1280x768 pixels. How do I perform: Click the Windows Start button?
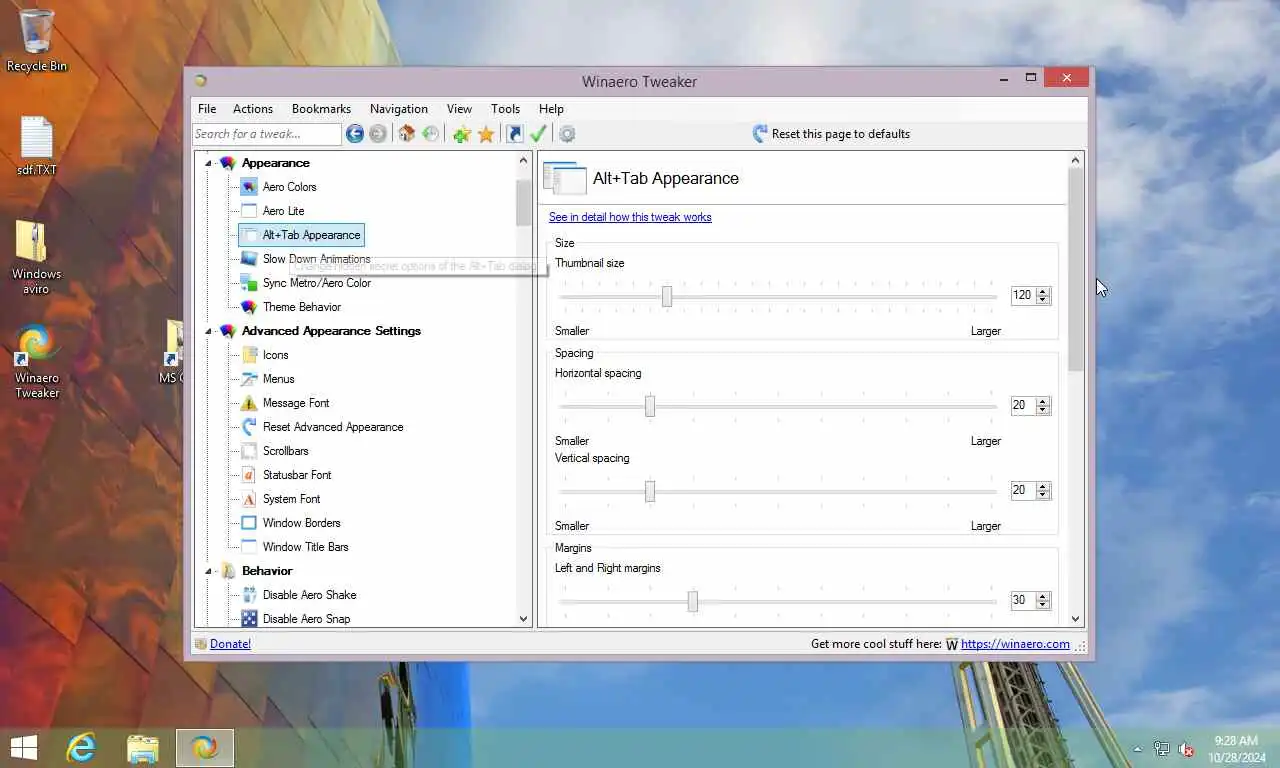tap(23, 747)
